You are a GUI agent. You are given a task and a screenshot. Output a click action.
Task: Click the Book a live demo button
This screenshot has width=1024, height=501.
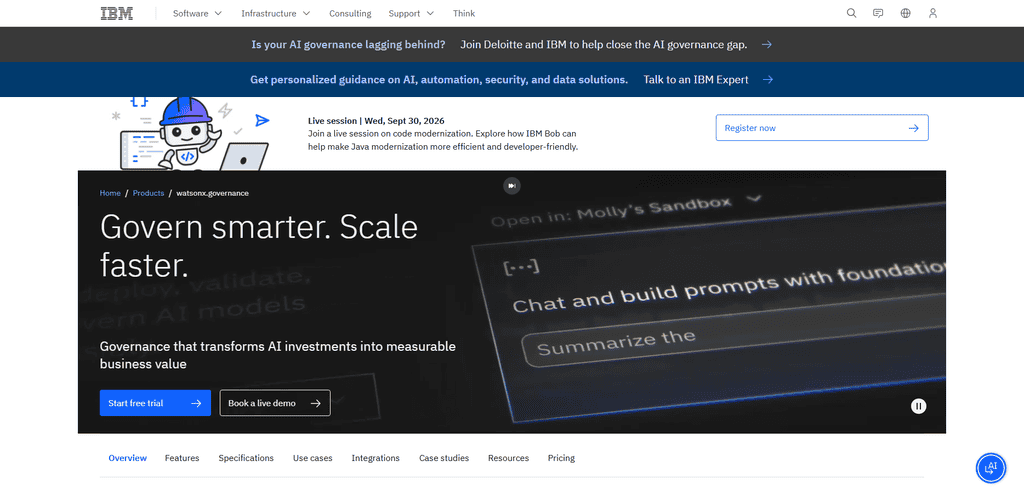tap(275, 403)
